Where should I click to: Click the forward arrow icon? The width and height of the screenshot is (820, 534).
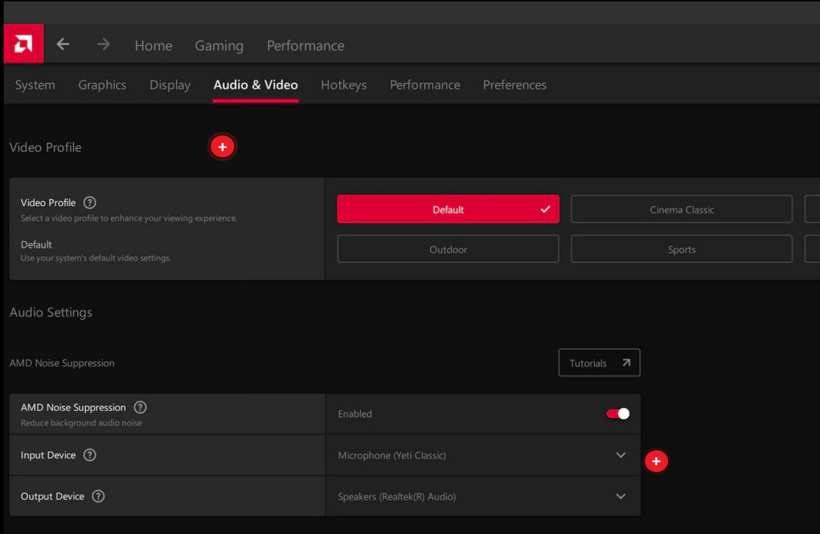pyautogui.click(x=103, y=45)
